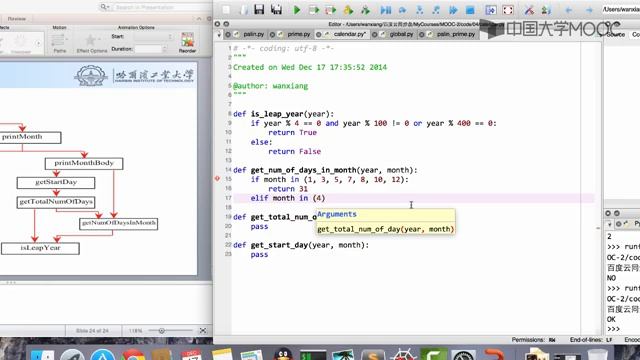640x360 pixels.
Task: Click Duration field in Animation Options
Action: pos(148,49)
